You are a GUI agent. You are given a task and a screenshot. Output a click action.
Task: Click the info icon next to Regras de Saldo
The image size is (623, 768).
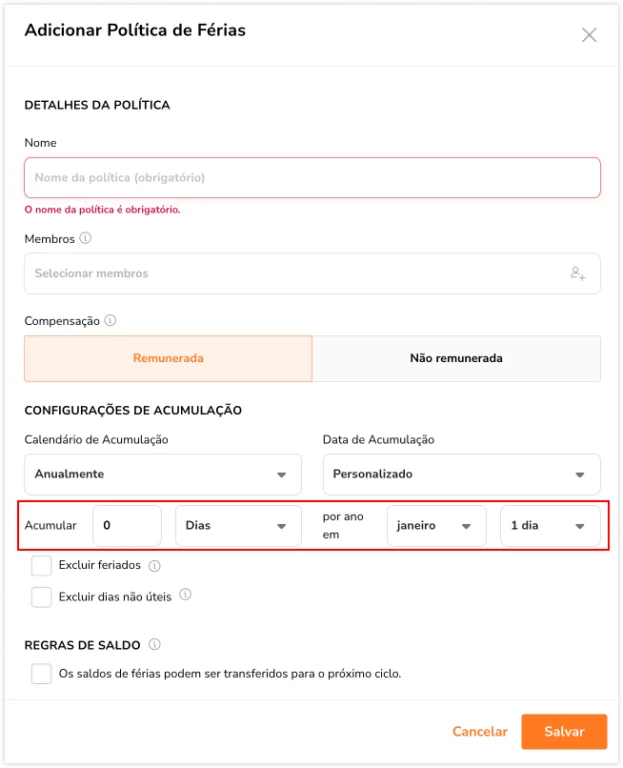pyautogui.click(x=155, y=644)
